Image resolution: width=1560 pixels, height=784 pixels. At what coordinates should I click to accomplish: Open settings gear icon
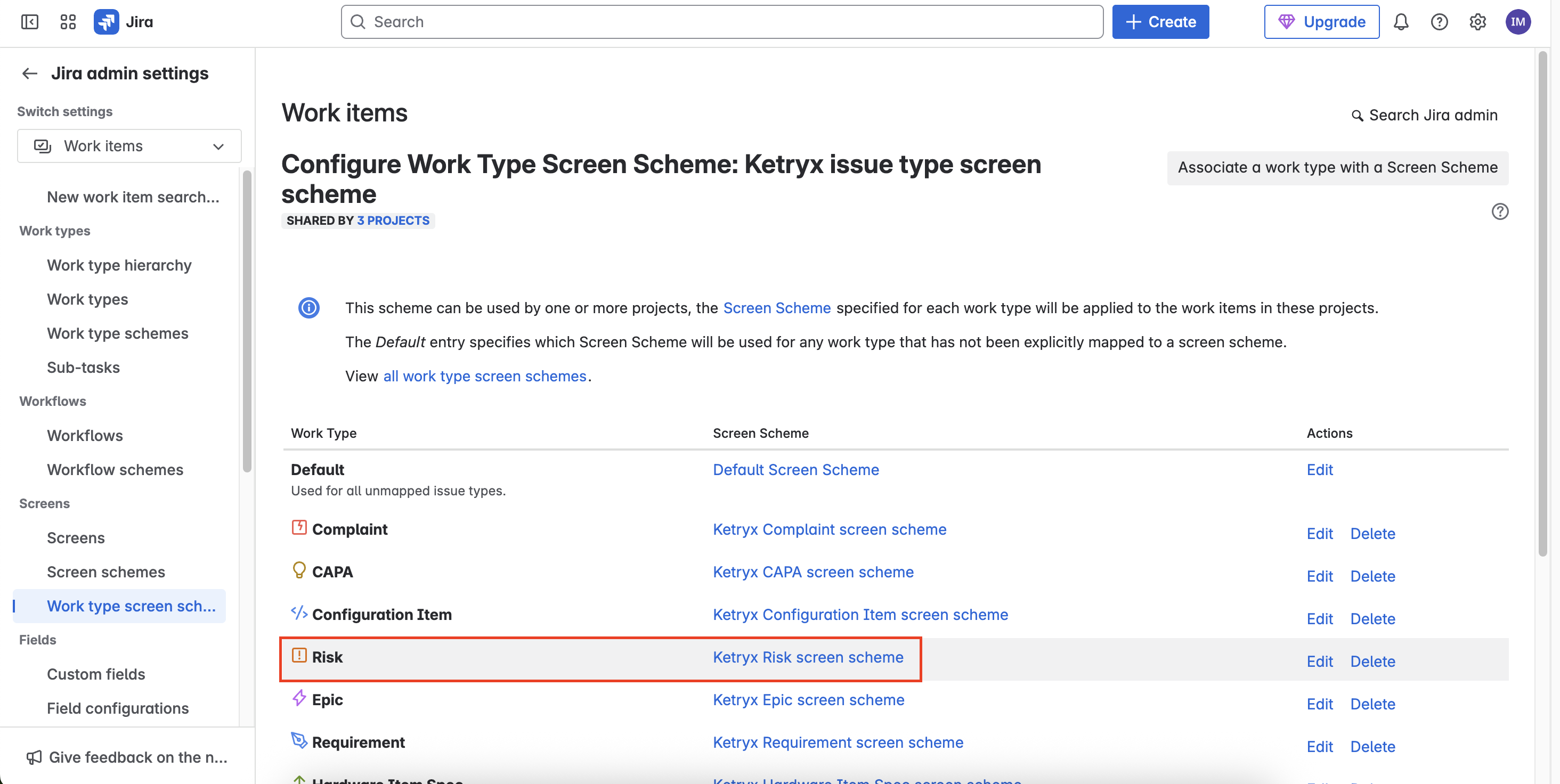click(1477, 22)
